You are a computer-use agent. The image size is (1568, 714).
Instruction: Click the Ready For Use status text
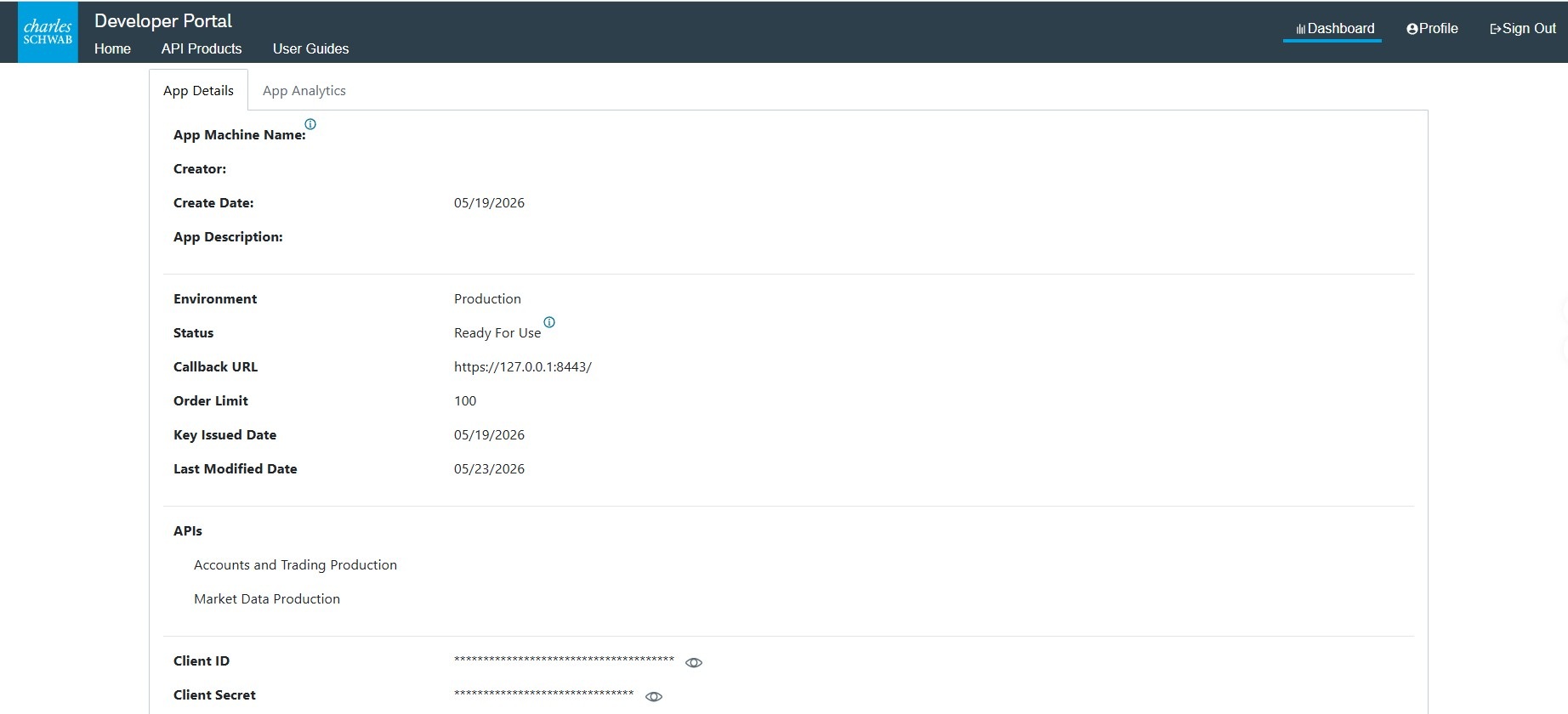pyautogui.click(x=497, y=333)
